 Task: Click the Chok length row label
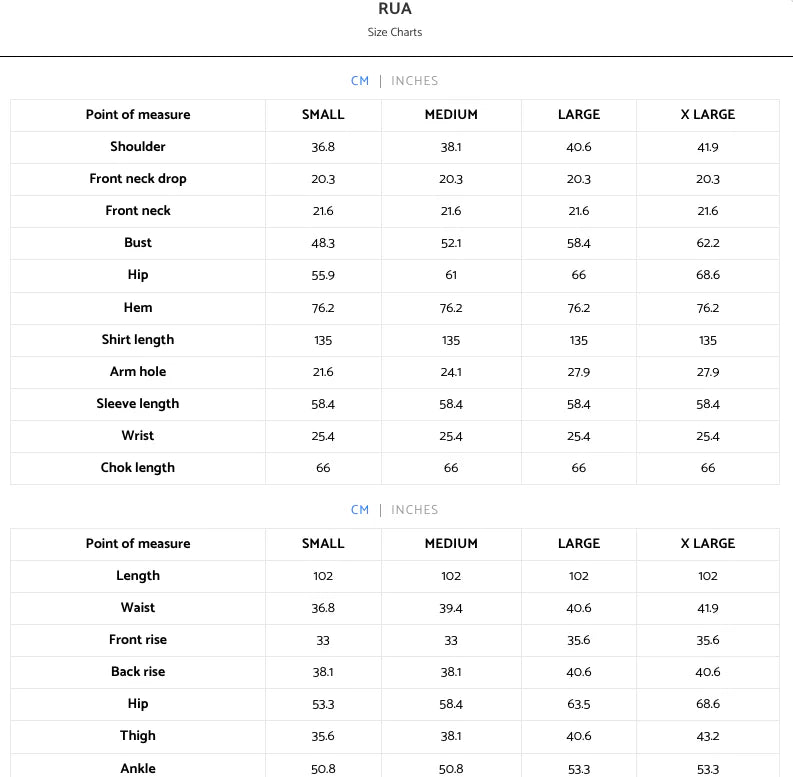point(138,468)
